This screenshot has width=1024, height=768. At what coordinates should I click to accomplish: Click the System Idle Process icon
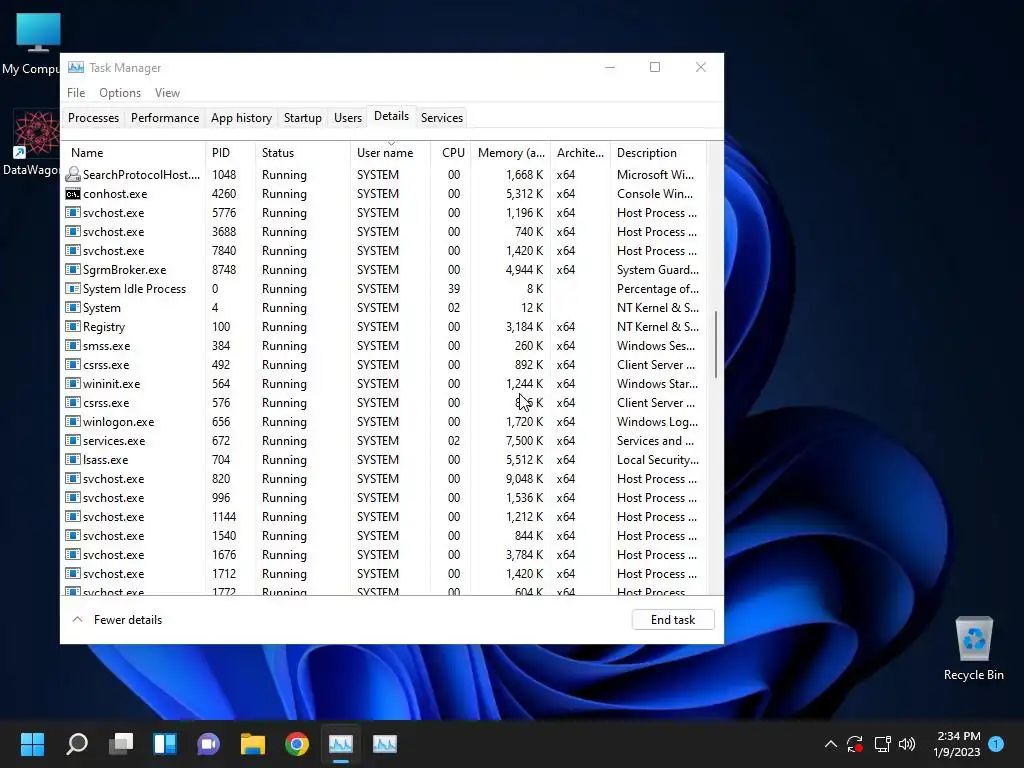click(x=73, y=289)
